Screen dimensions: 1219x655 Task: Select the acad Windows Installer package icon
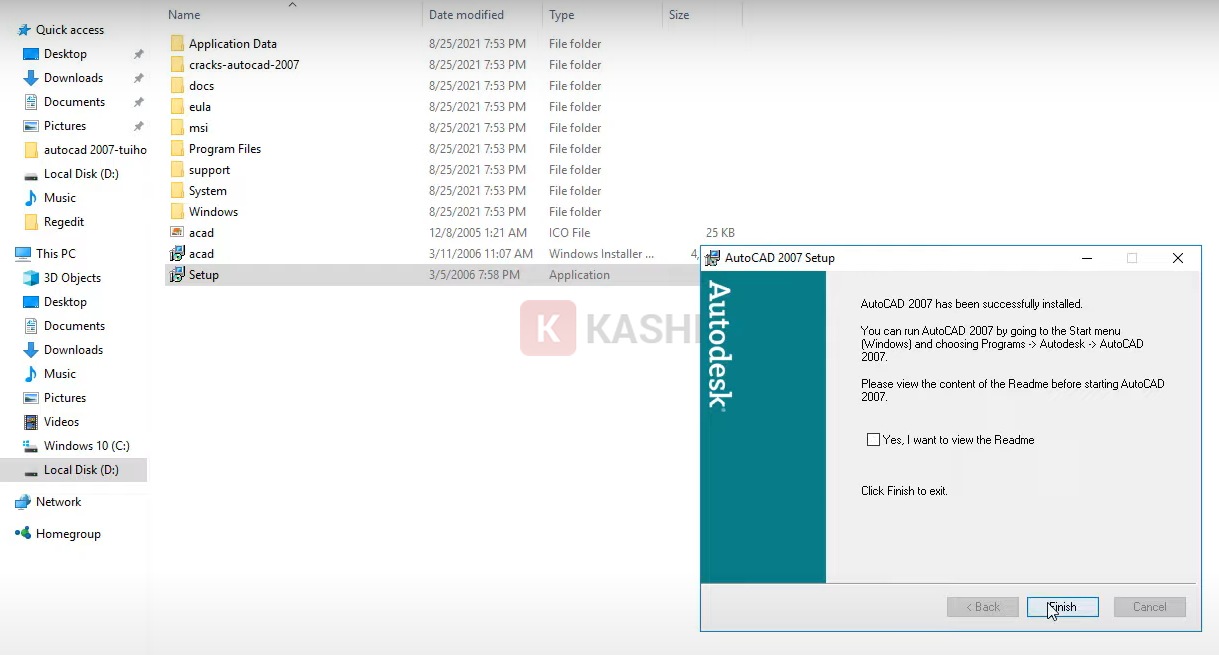177,254
